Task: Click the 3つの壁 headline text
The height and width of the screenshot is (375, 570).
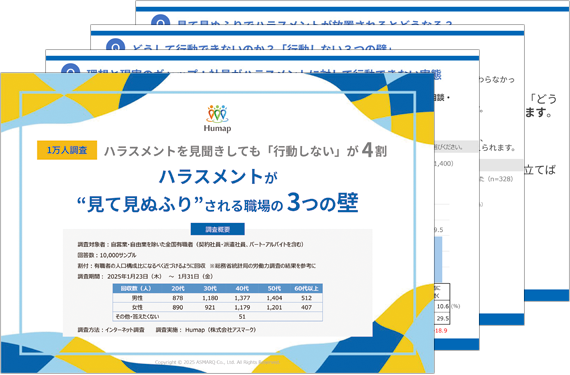Action: 323,202
